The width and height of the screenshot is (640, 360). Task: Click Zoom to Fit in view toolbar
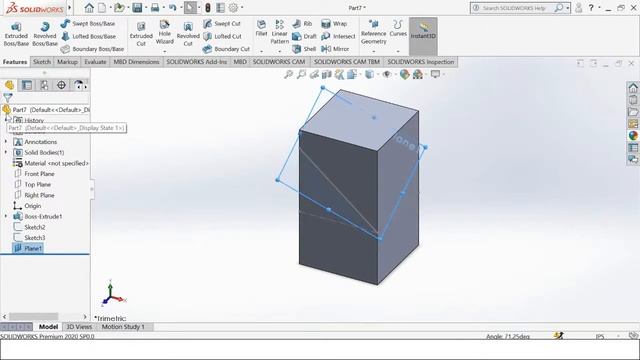point(289,74)
